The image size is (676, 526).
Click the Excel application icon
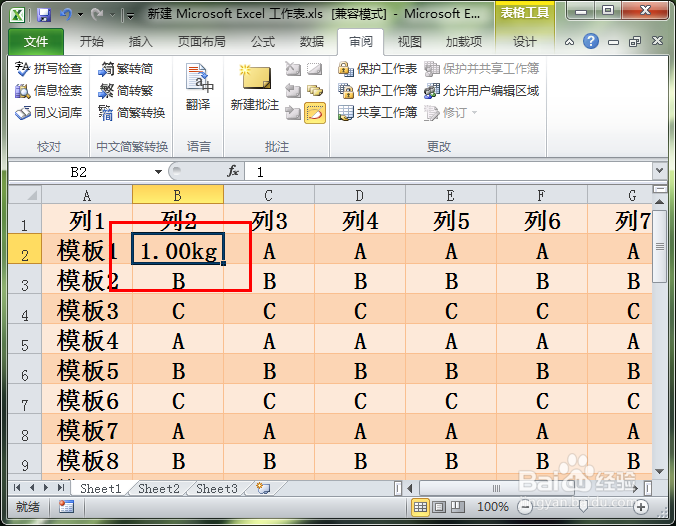point(18,15)
